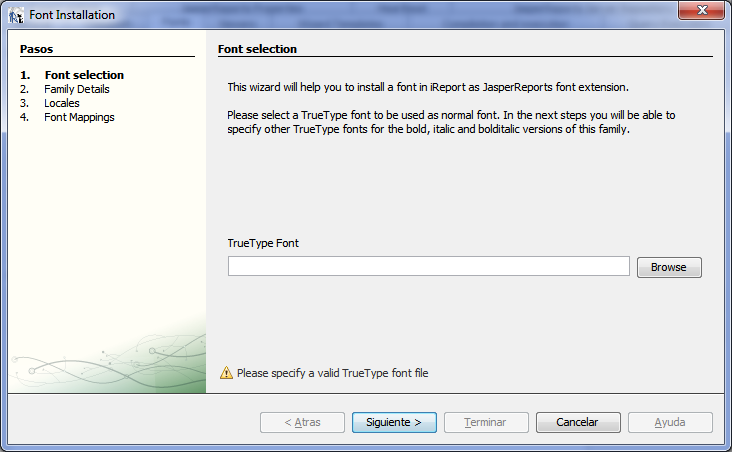Click the yellow warning icon
The width and height of the screenshot is (732, 452).
point(226,373)
